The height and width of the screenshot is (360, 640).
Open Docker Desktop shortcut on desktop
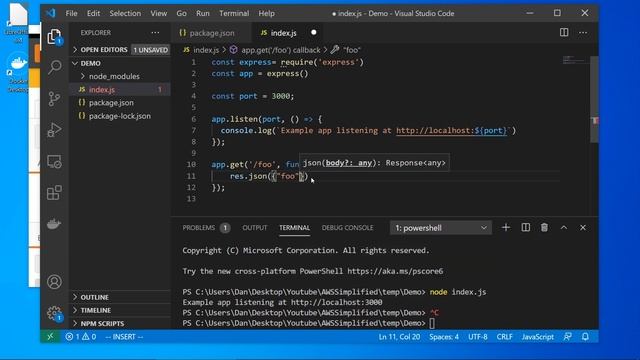18,73
